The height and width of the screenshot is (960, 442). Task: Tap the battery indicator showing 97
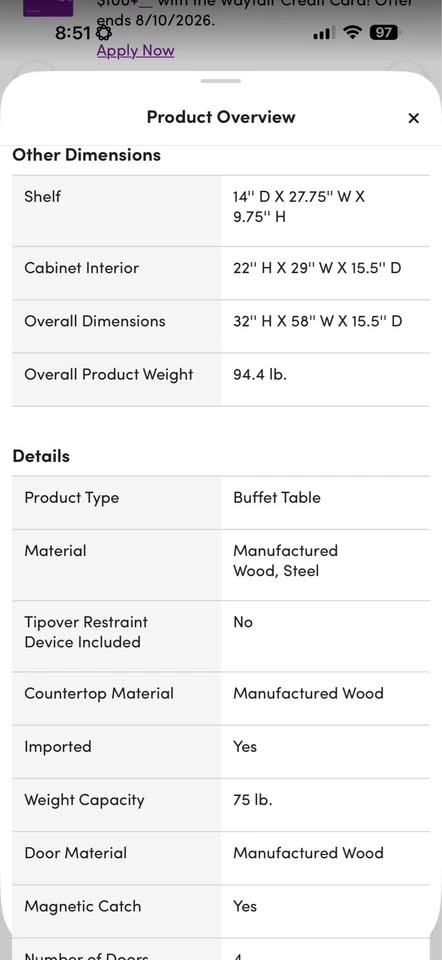384,32
